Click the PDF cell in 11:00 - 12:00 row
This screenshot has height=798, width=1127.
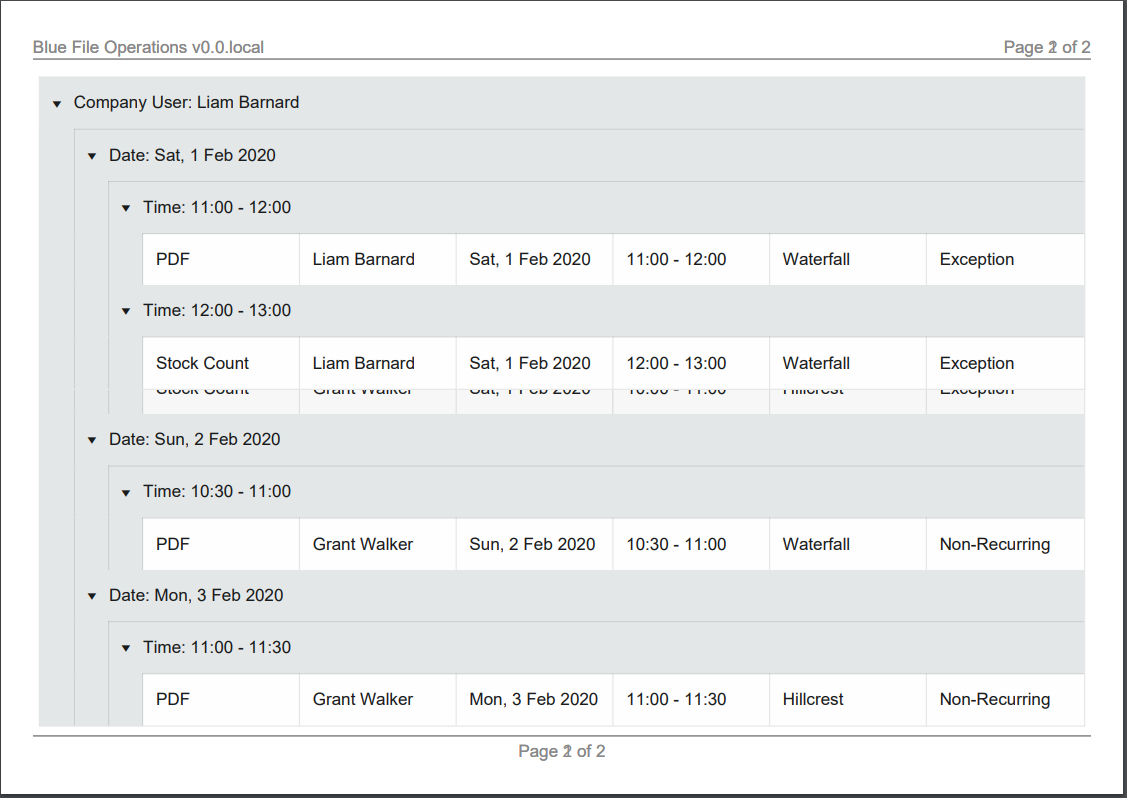coord(173,259)
